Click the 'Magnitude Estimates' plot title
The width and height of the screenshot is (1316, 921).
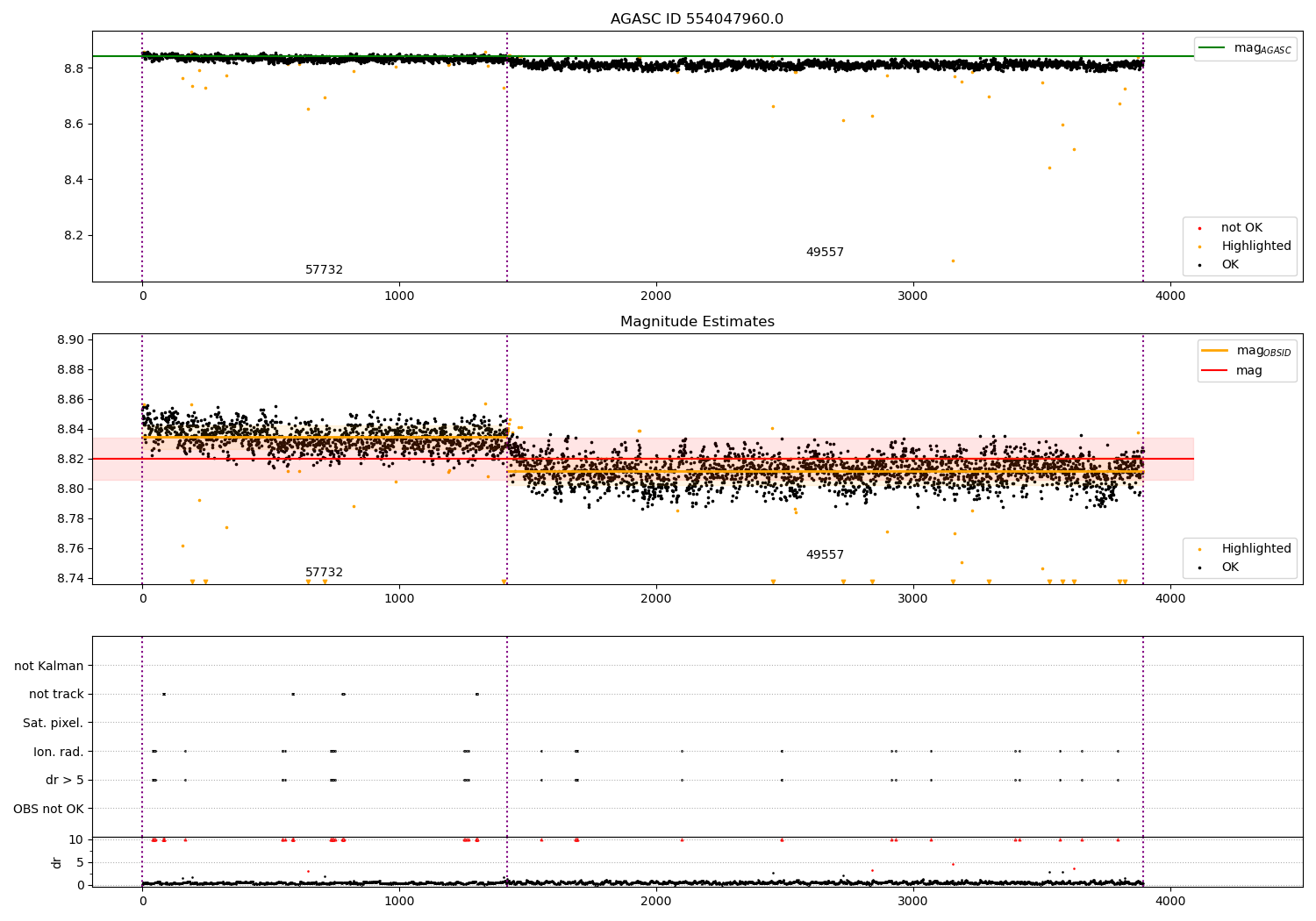(x=697, y=322)
